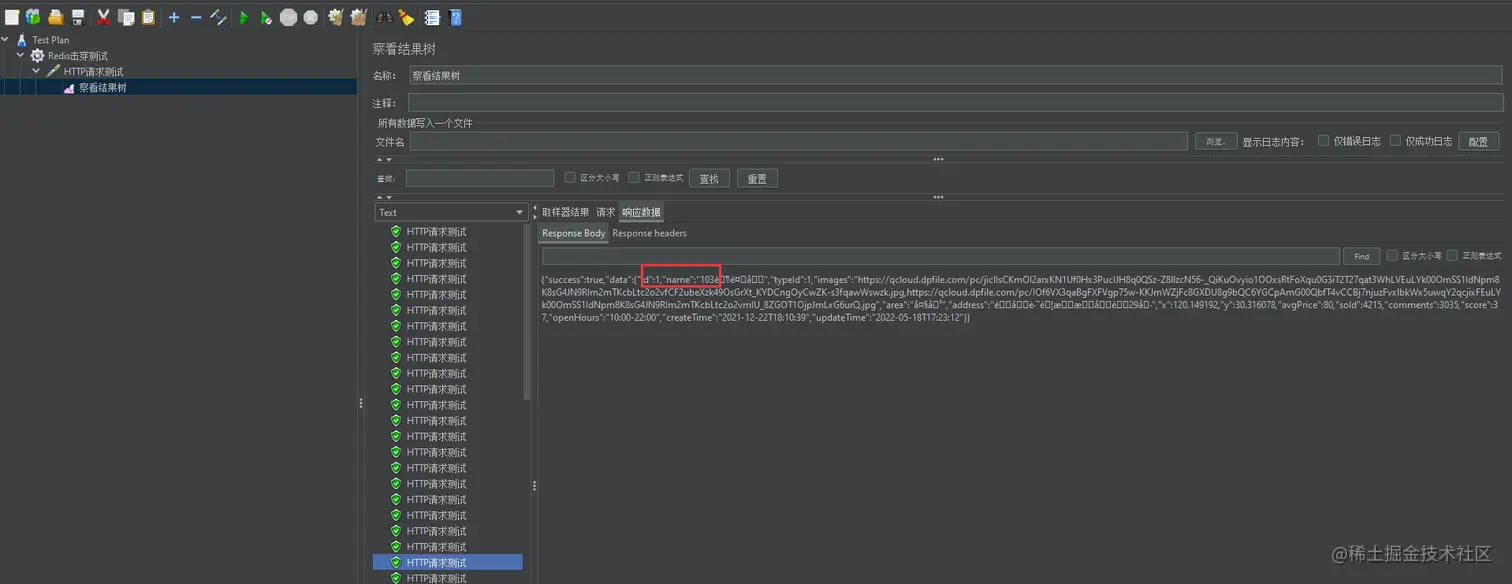Start the test with green play icon

[244, 17]
